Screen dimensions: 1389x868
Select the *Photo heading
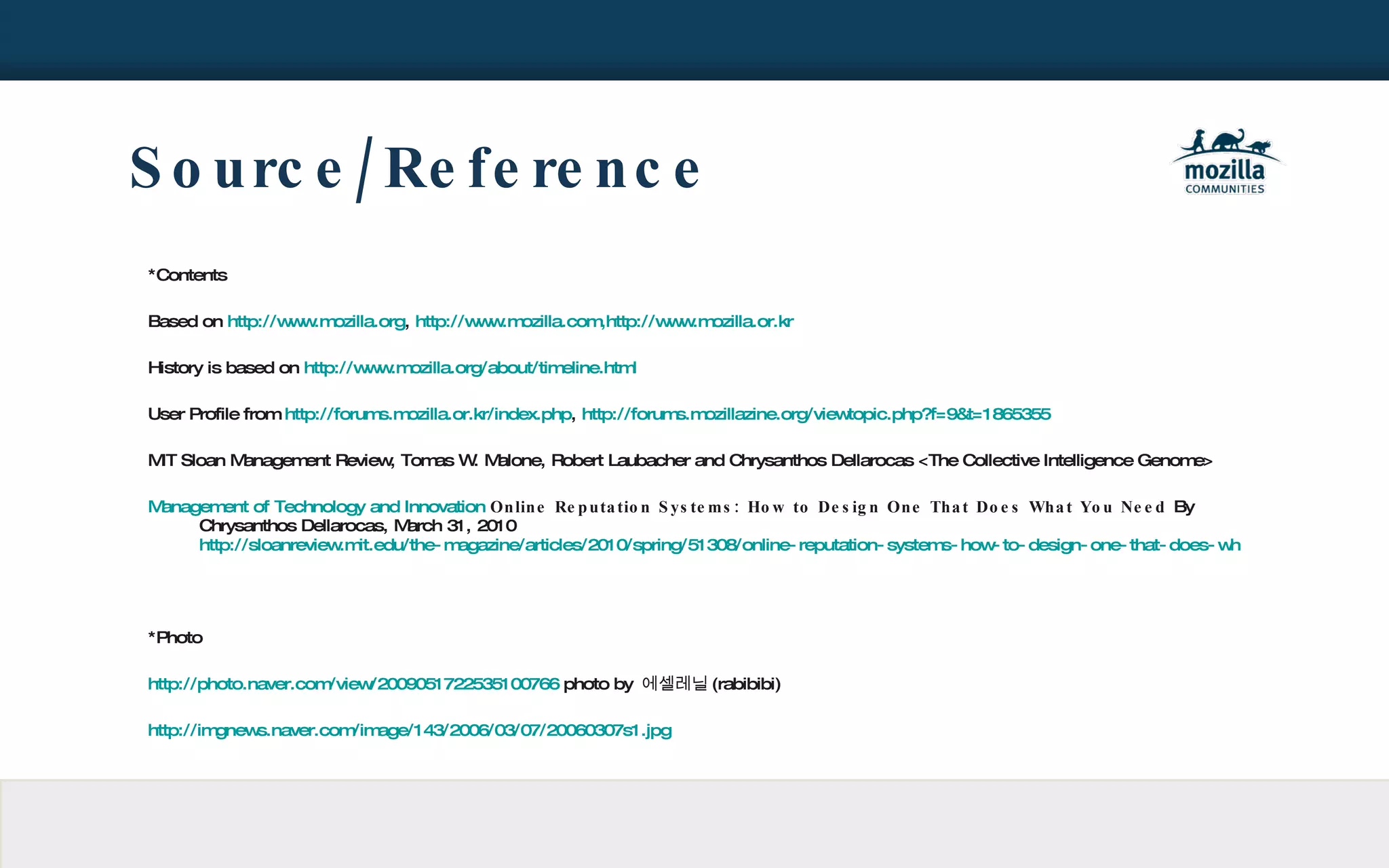tap(176, 638)
